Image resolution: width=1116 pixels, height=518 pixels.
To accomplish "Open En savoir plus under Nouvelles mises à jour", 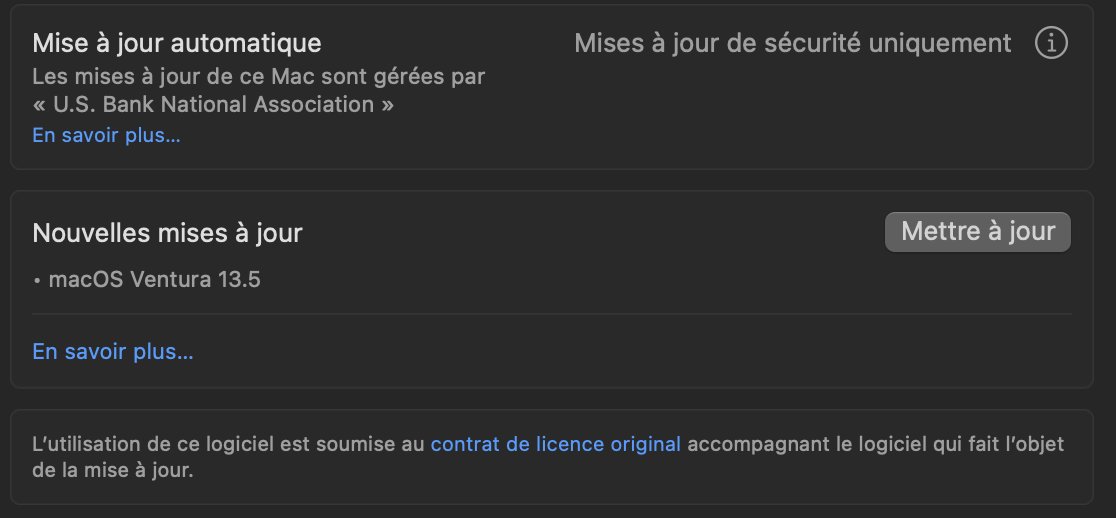I will [x=113, y=352].
